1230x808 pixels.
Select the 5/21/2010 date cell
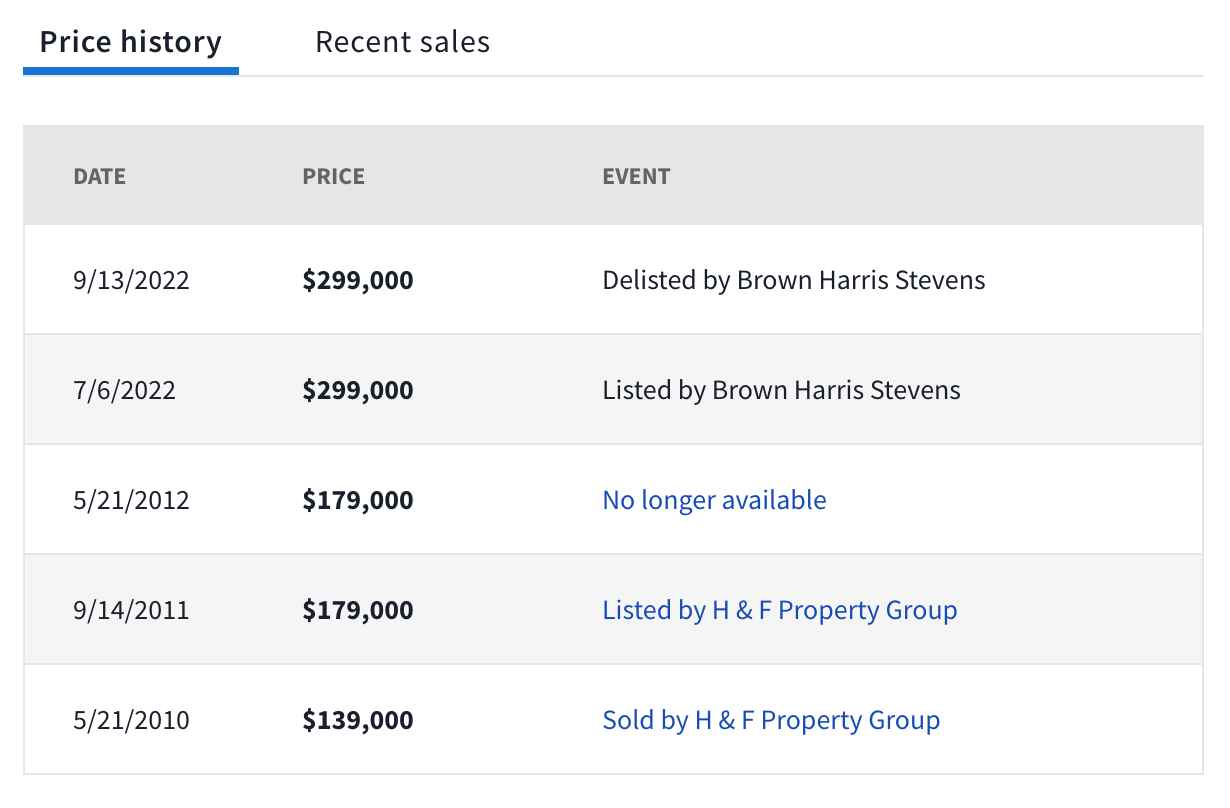tap(131, 719)
